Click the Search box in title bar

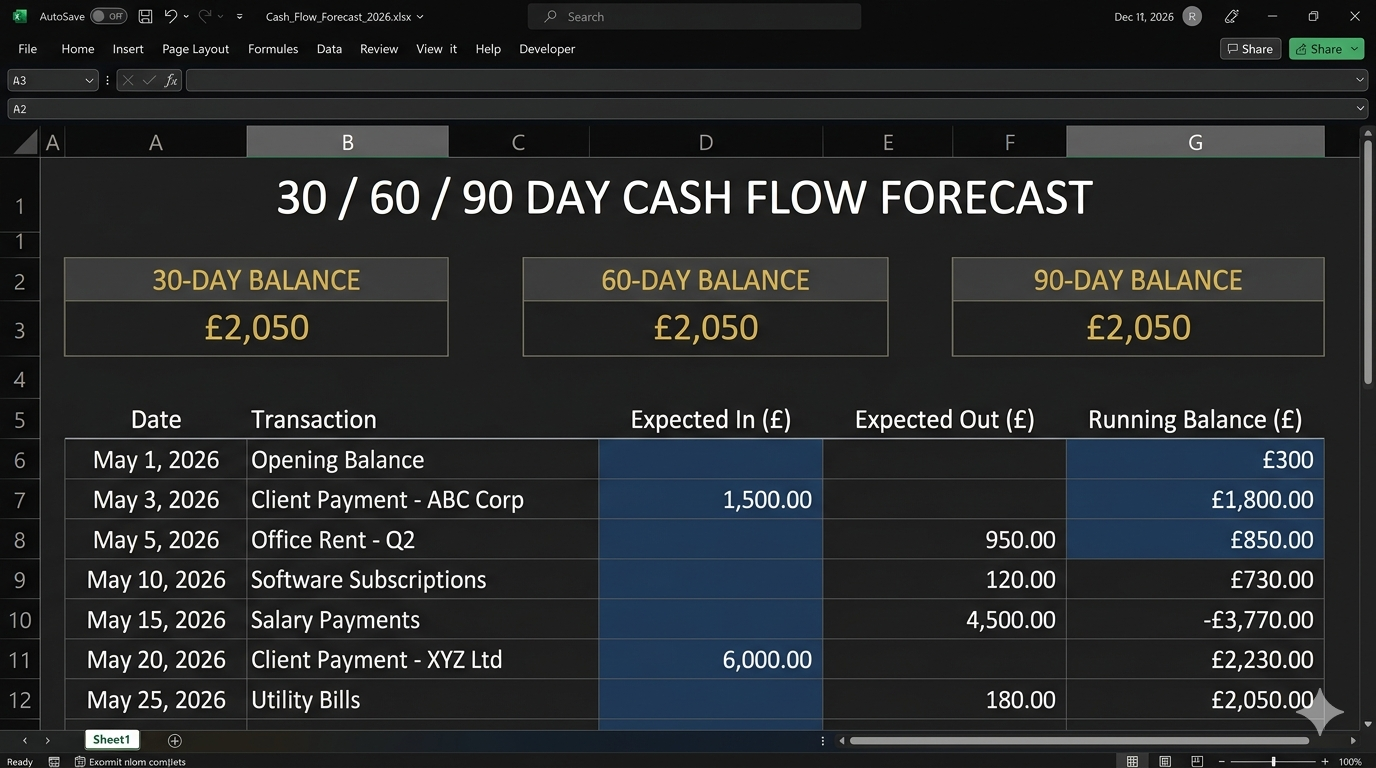click(694, 16)
